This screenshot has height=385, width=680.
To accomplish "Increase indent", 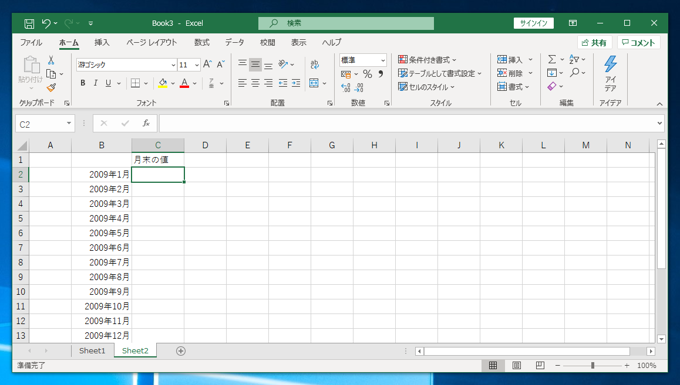I will tap(296, 83).
